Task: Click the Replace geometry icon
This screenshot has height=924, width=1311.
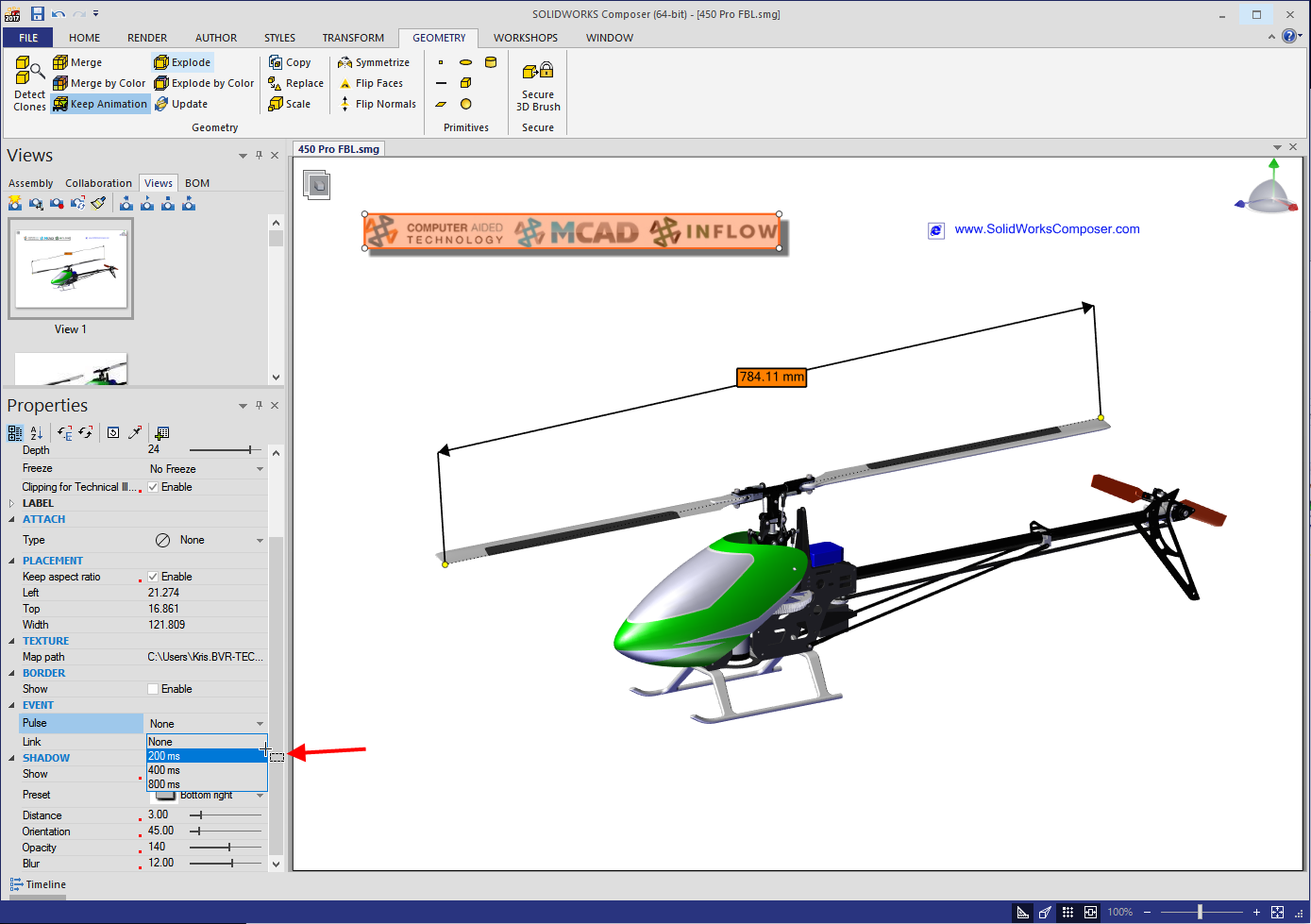Action: (x=276, y=83)
